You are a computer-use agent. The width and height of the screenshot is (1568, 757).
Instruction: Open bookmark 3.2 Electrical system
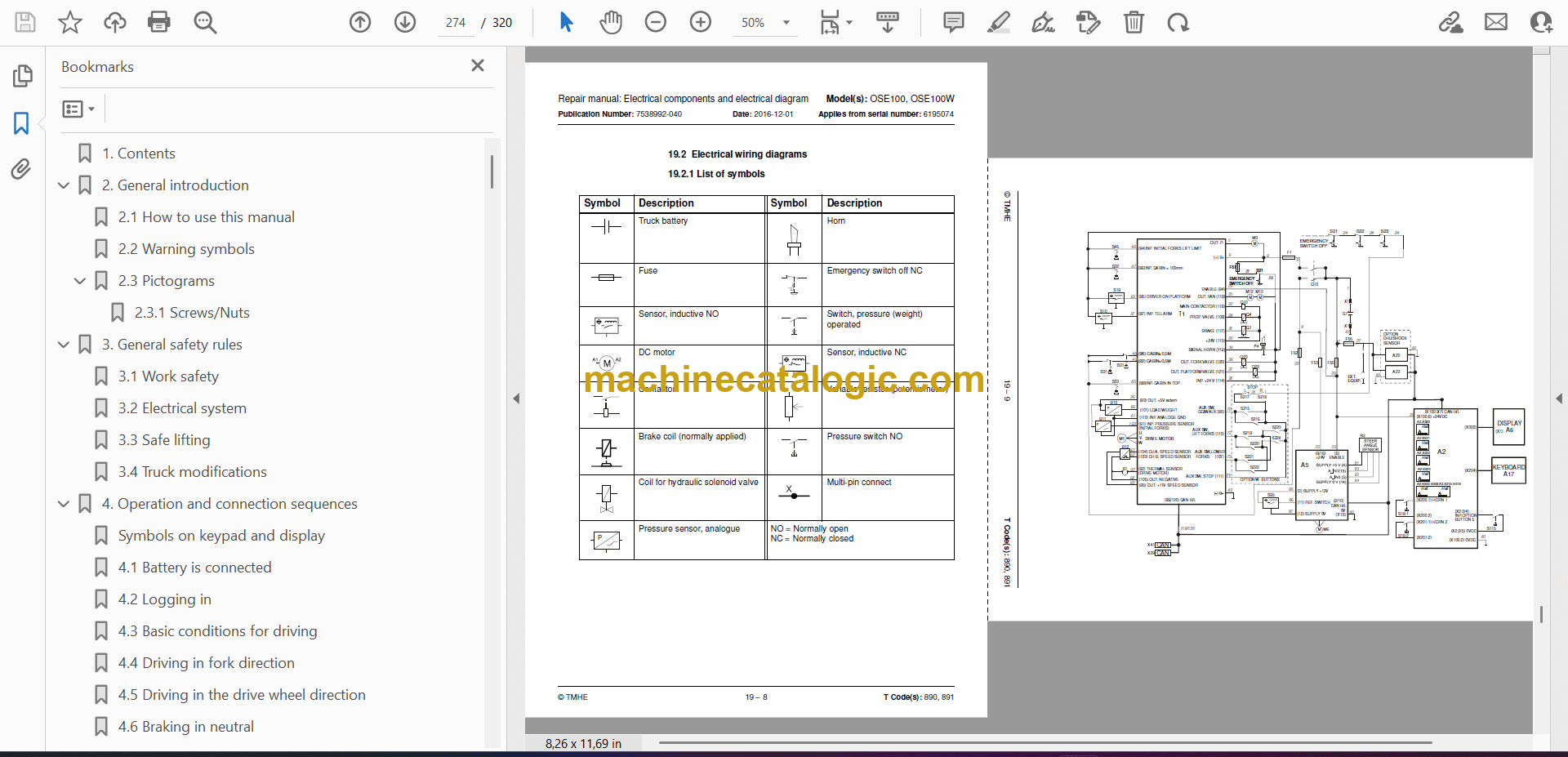pyautogui.click(x=182, y=408)
